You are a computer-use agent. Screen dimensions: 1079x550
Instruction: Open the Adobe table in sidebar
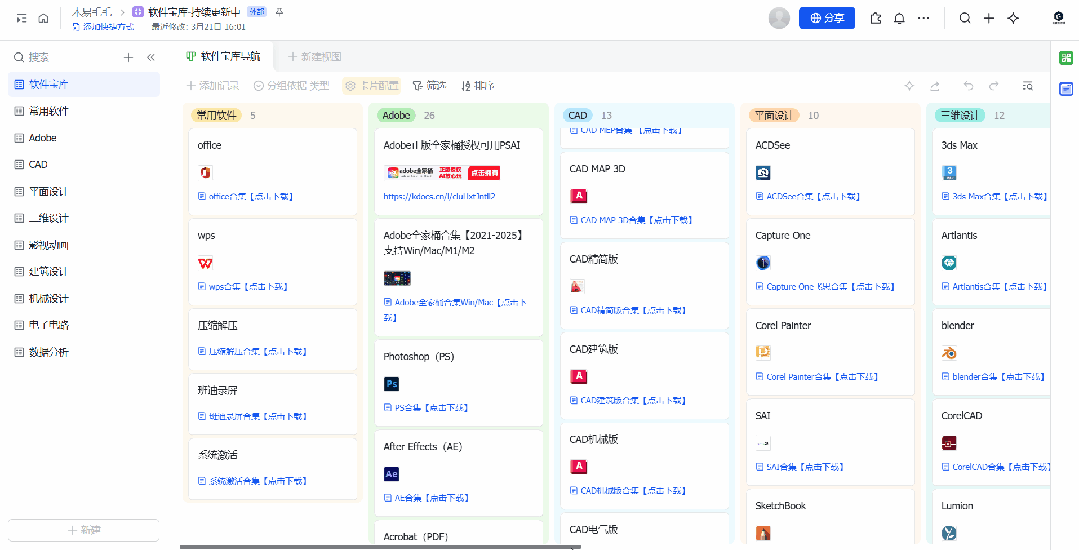pyautogui.click(x=83, y=138)
